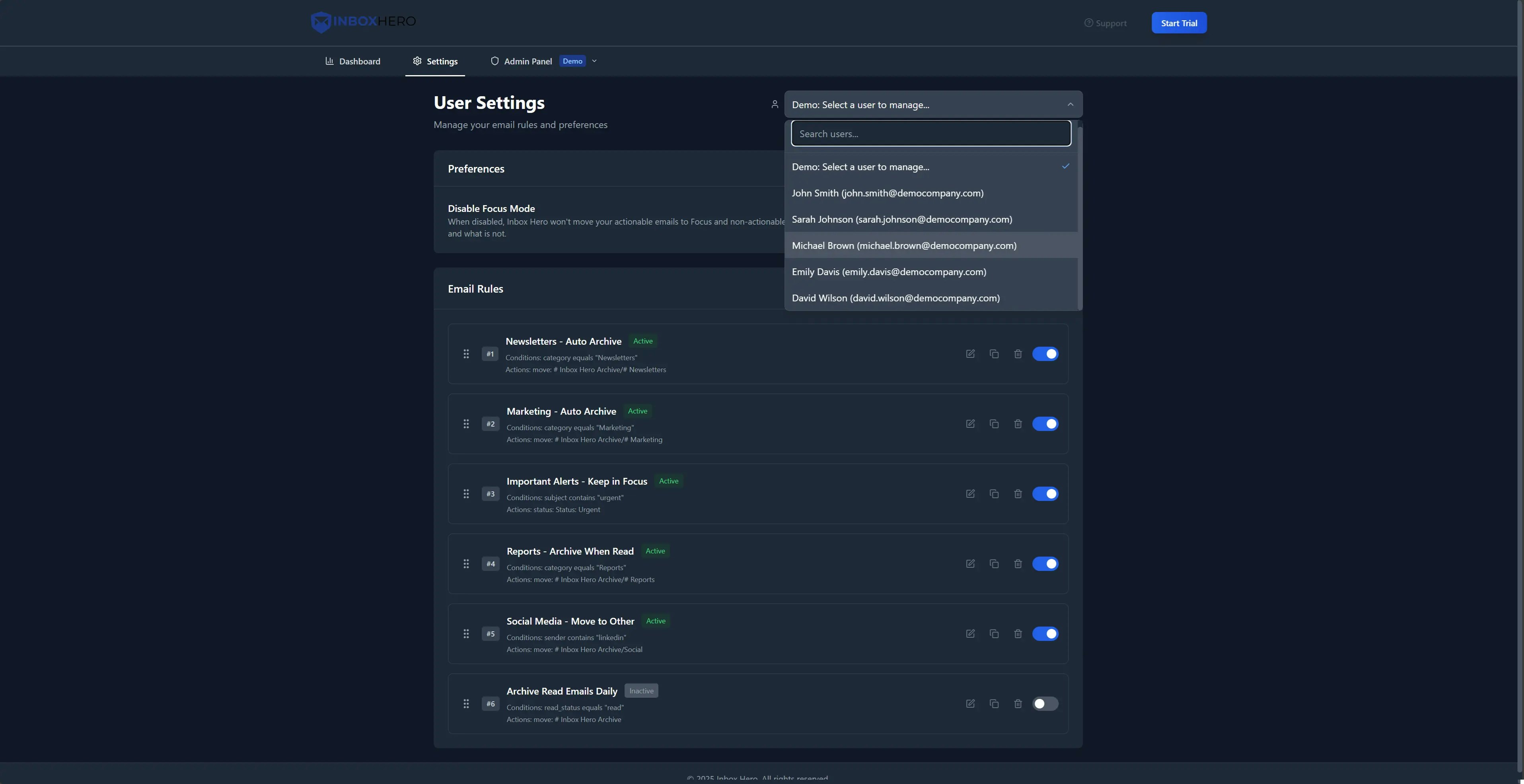Click the Inbox Hero logo
This screenshot has width=1524, height=784.
click(363, 22)
